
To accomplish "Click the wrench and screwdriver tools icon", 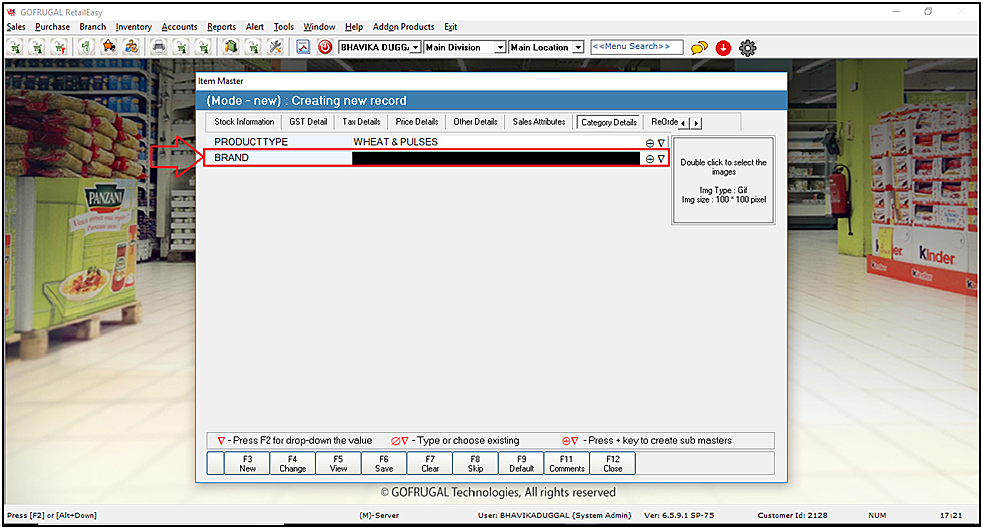I will (275, 47).
